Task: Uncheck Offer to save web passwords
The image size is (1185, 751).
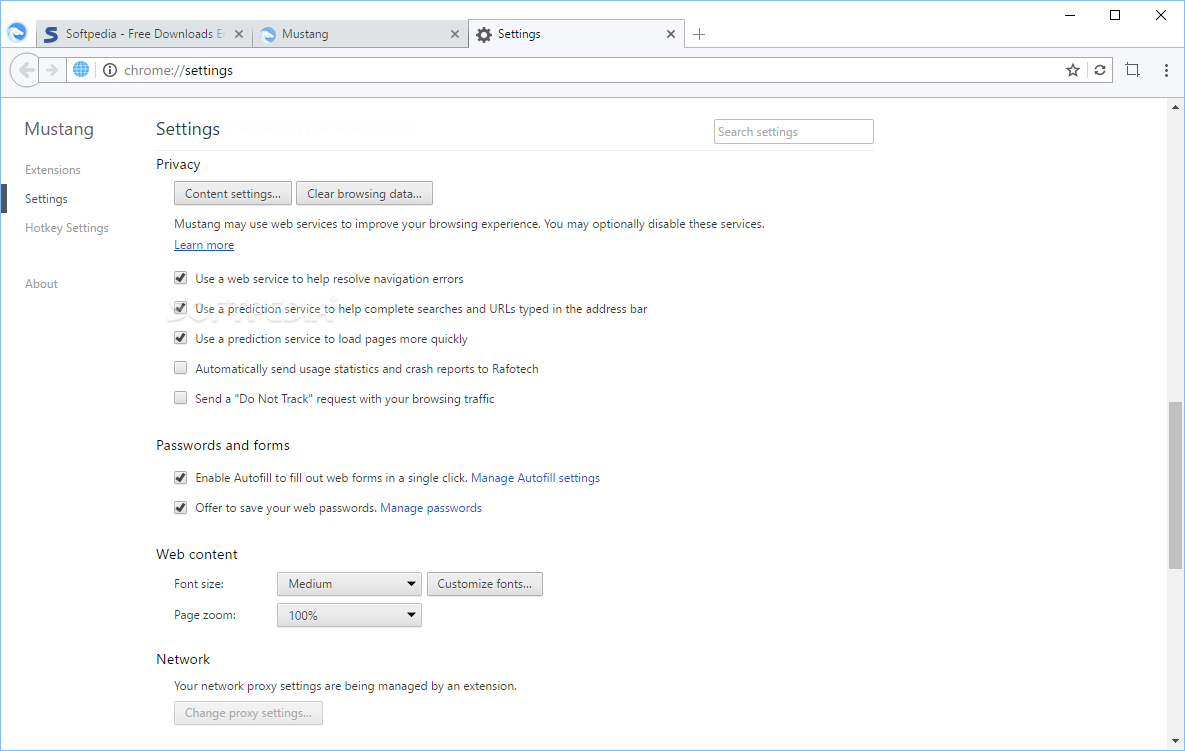Action: coord(180,508)
